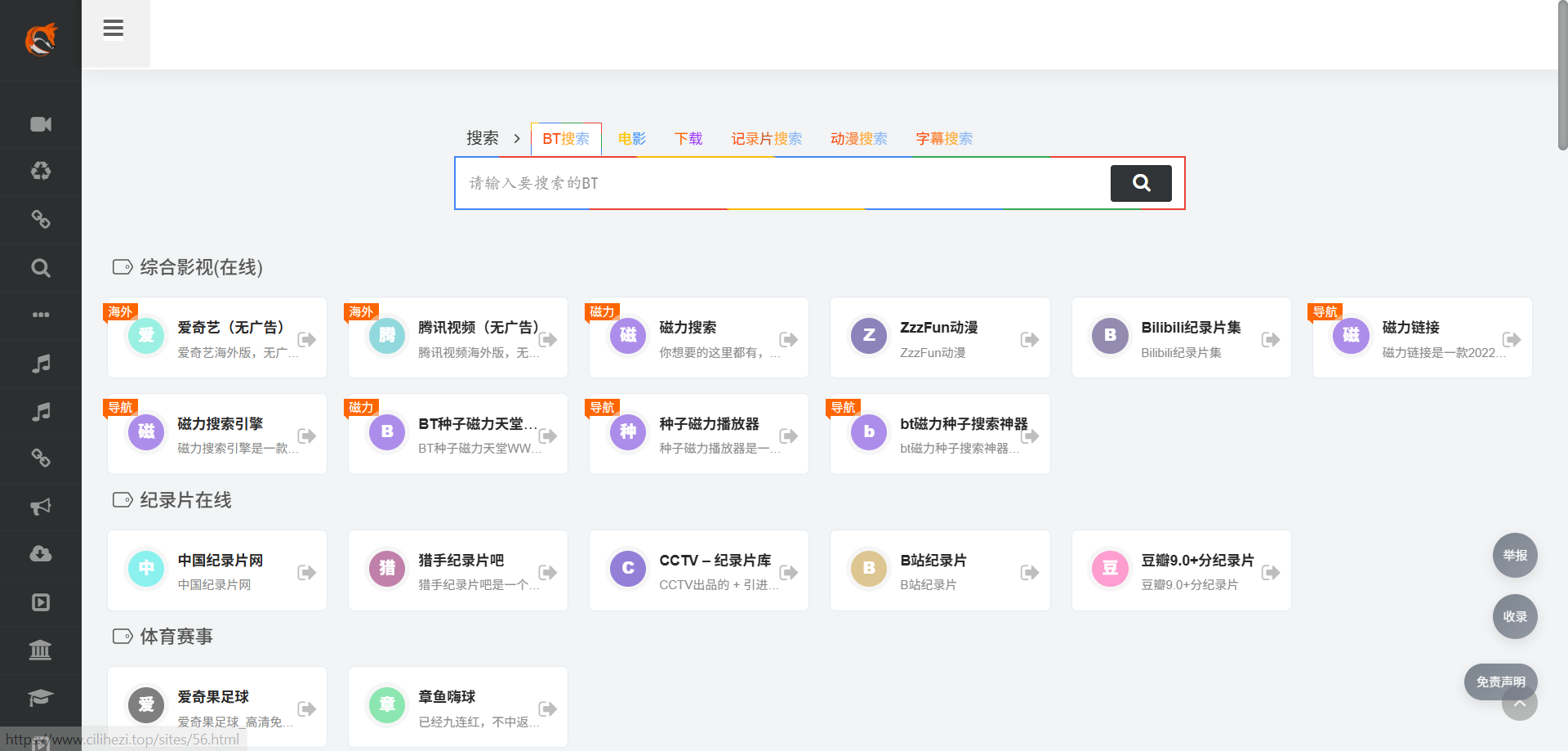Click the page vertical scrollbar thumb
Viewport: 1568px width, 751px height.
click(x=1563, y=75)
